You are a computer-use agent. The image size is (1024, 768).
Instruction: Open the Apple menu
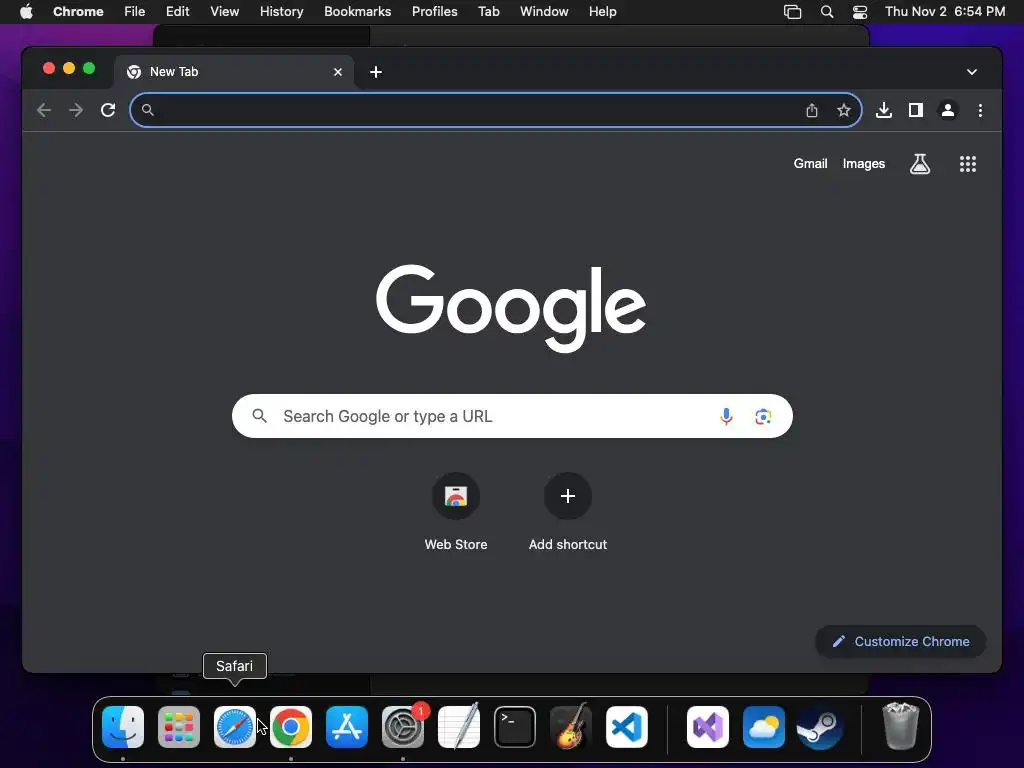[x=26, y=12]
